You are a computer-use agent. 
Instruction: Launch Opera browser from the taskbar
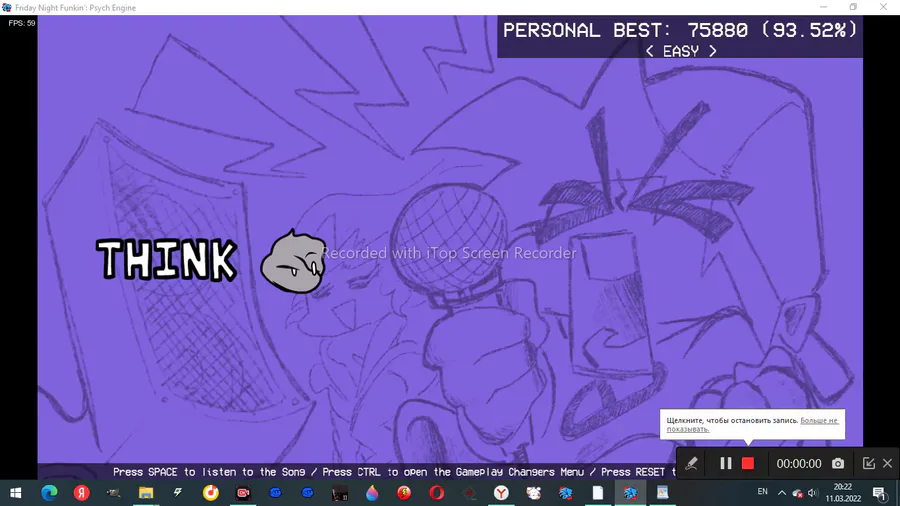tap(437, 493)
